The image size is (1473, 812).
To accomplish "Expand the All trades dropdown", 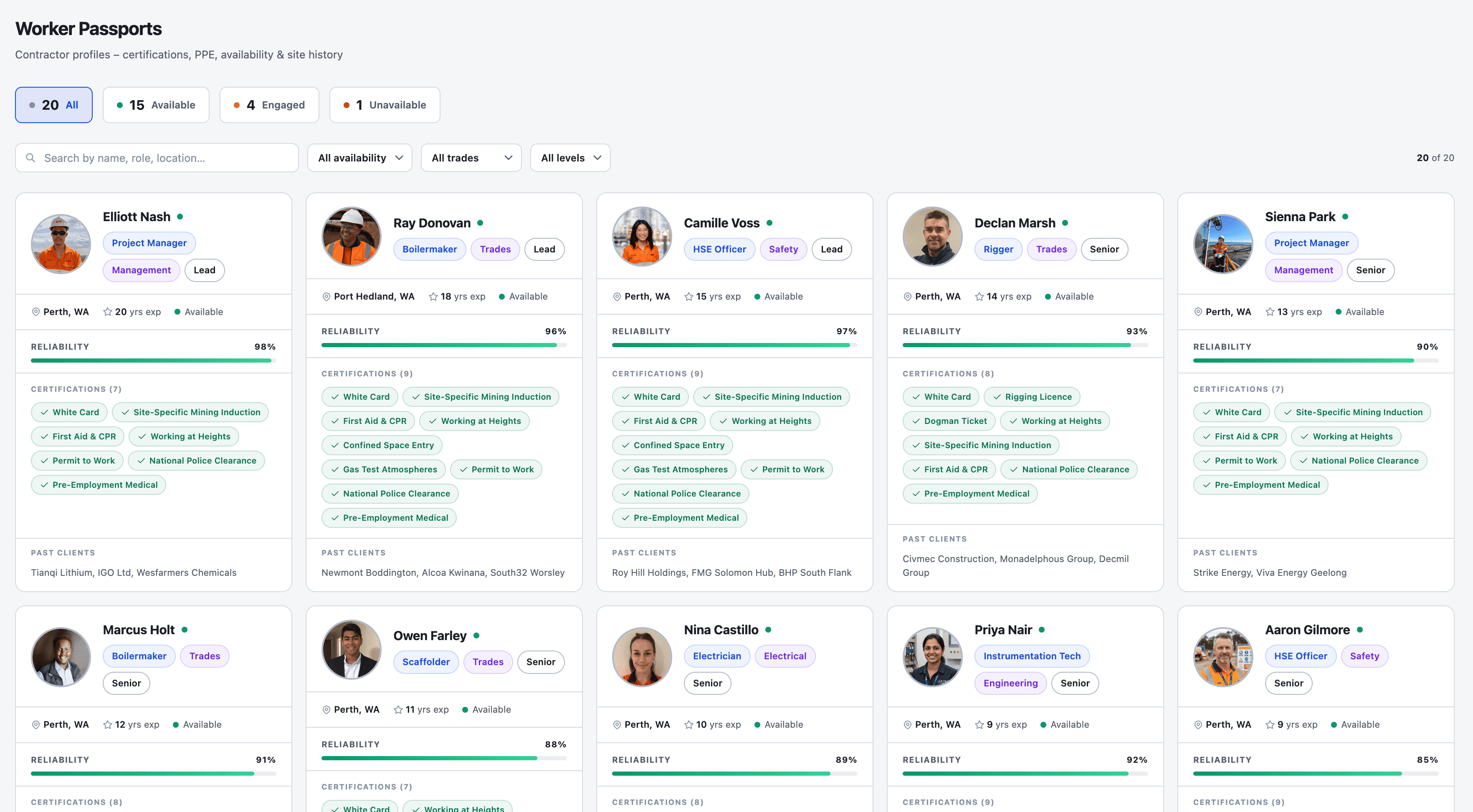I will (471, 158).
